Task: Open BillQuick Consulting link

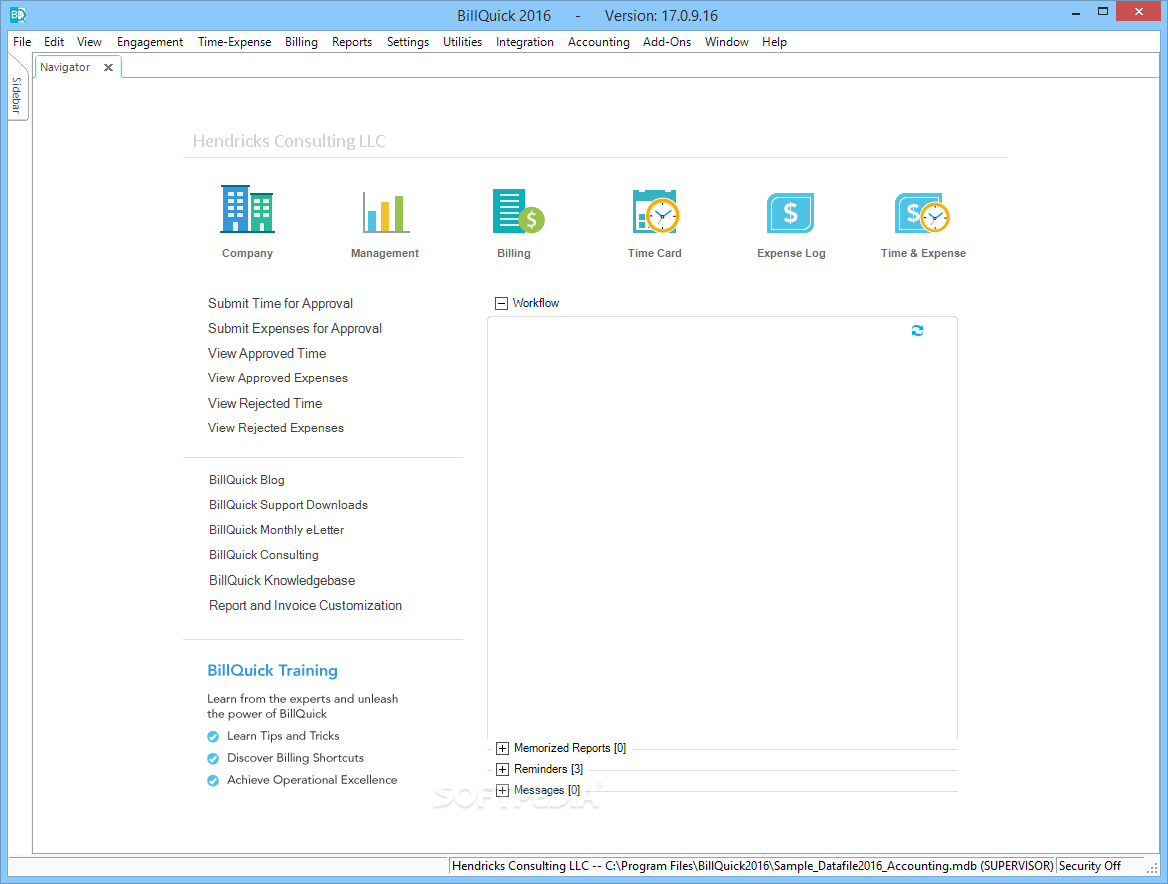Action: click(x=264, y=555)
